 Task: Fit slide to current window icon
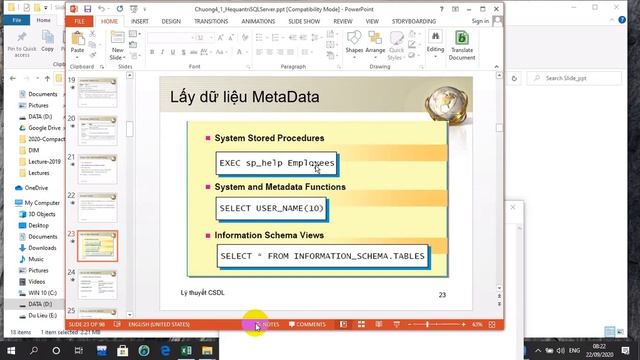(492, 324)
